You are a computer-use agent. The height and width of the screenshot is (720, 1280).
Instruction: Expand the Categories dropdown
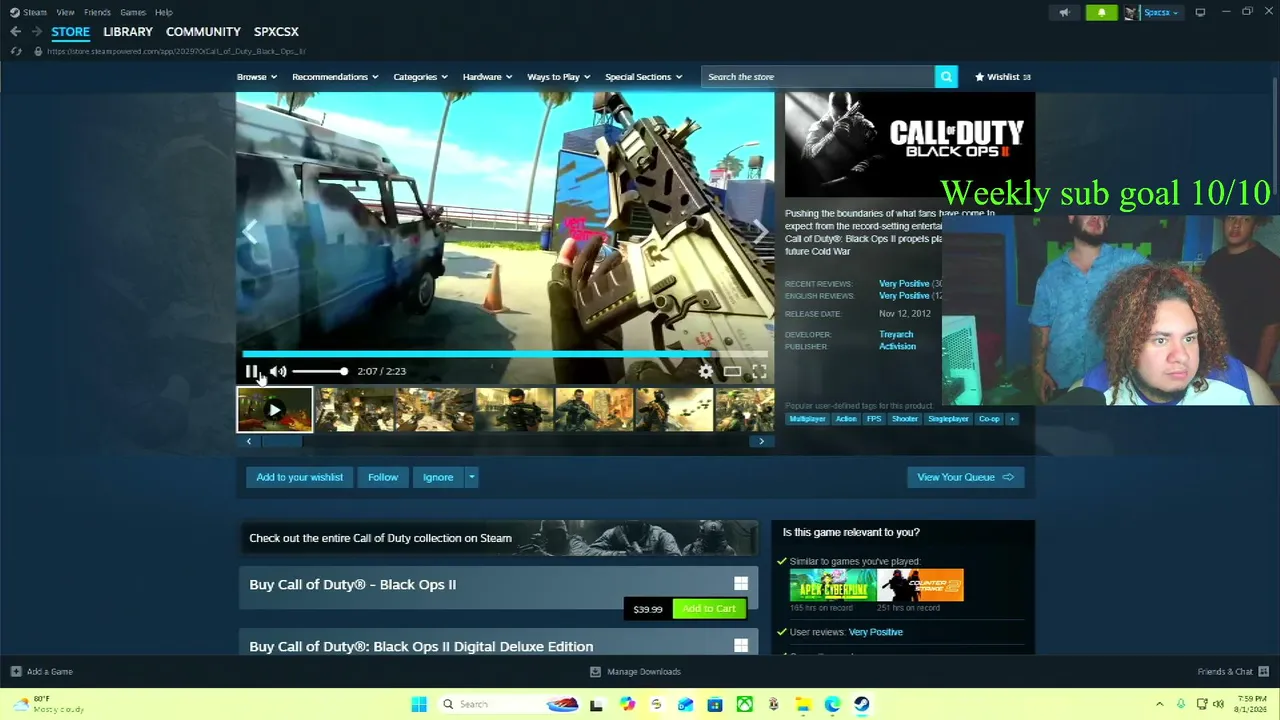pos(420,77)
